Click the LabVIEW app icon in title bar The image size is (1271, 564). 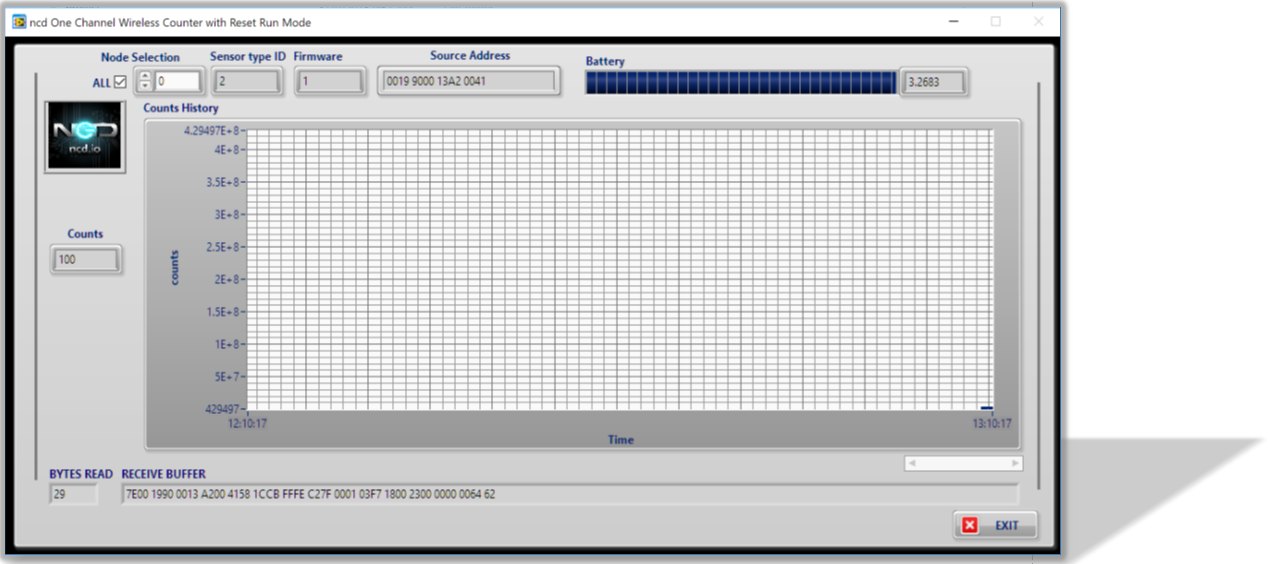(19, 22)
